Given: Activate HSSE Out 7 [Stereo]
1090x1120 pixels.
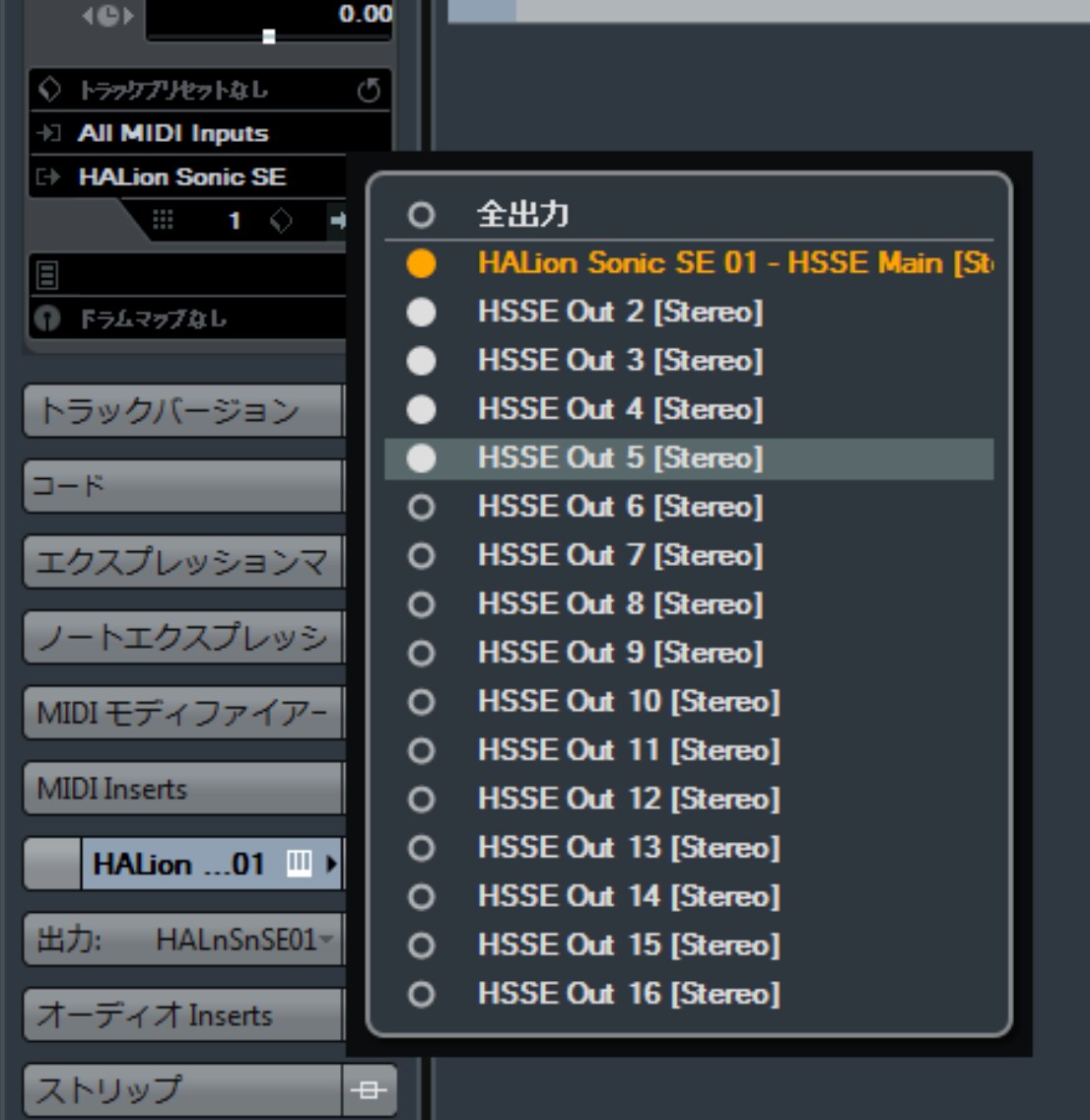Looking at the screenshot, I should pyautogui.click(x=689, y=556).
